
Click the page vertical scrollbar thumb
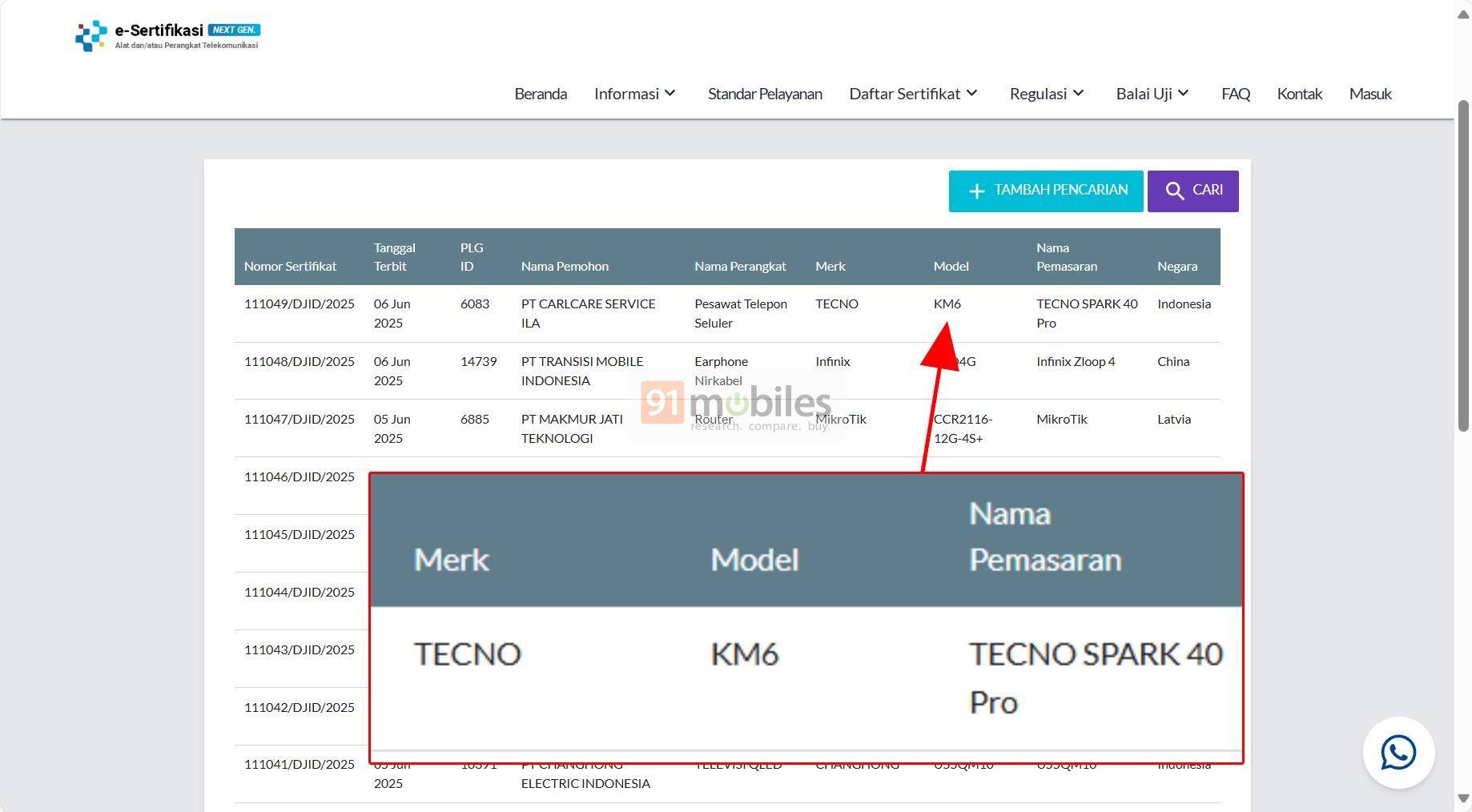pyautogui.click(x=1463, y=266)
